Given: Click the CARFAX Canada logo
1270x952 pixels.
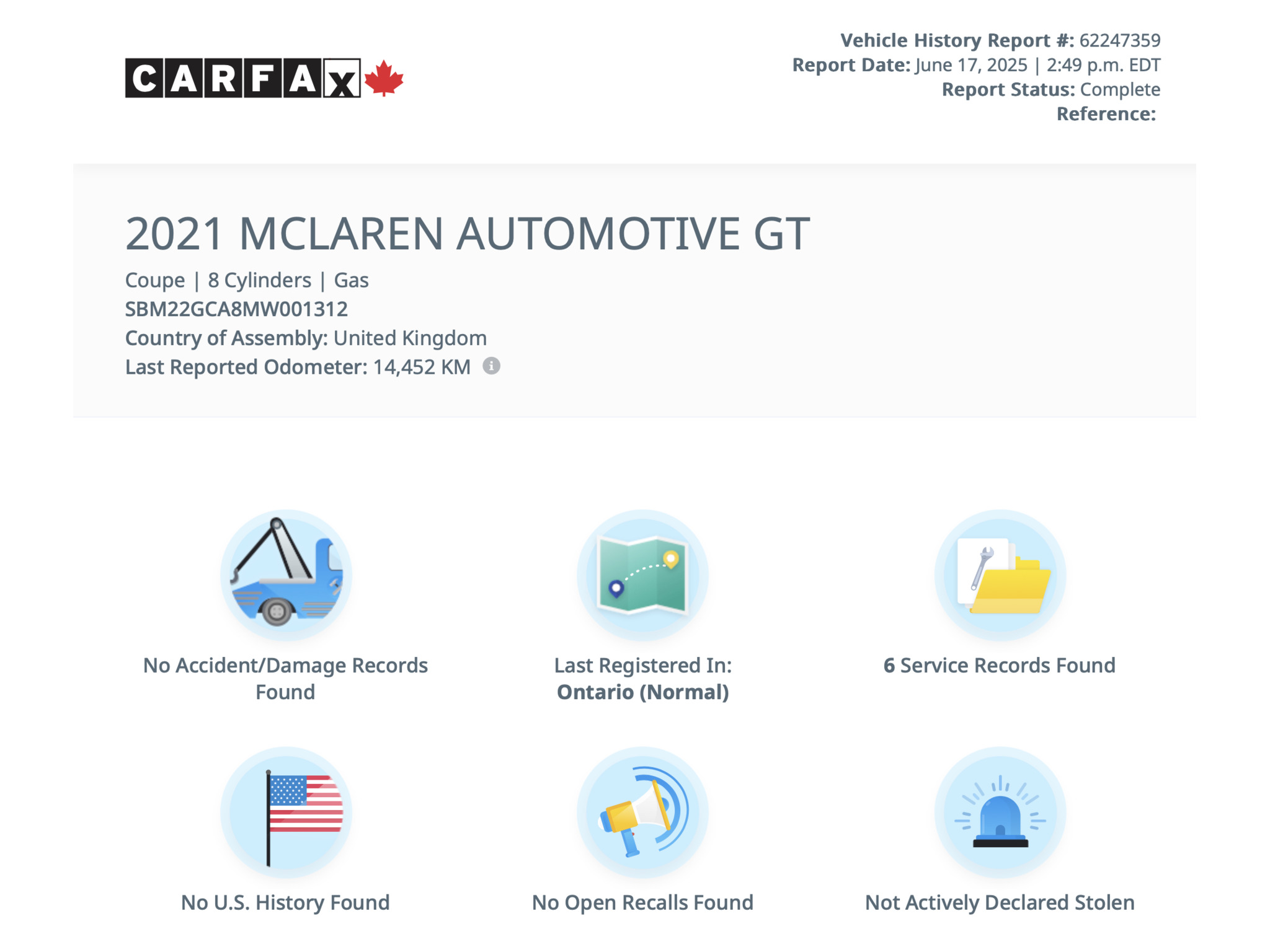Looking at the screenshot, I should (x=242, y=78).
